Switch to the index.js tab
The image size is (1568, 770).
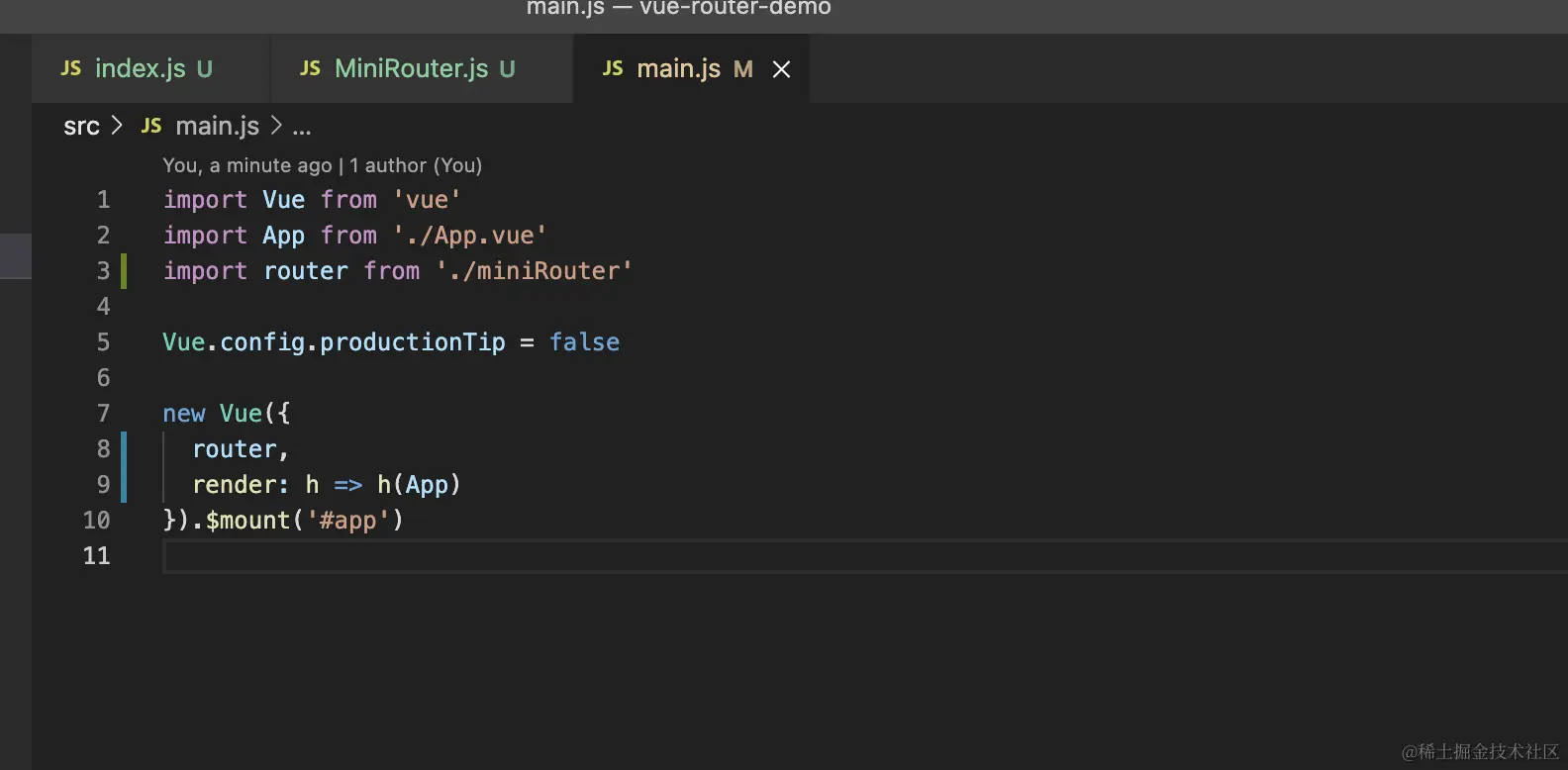pyautogui.click(x=140, y=68)
